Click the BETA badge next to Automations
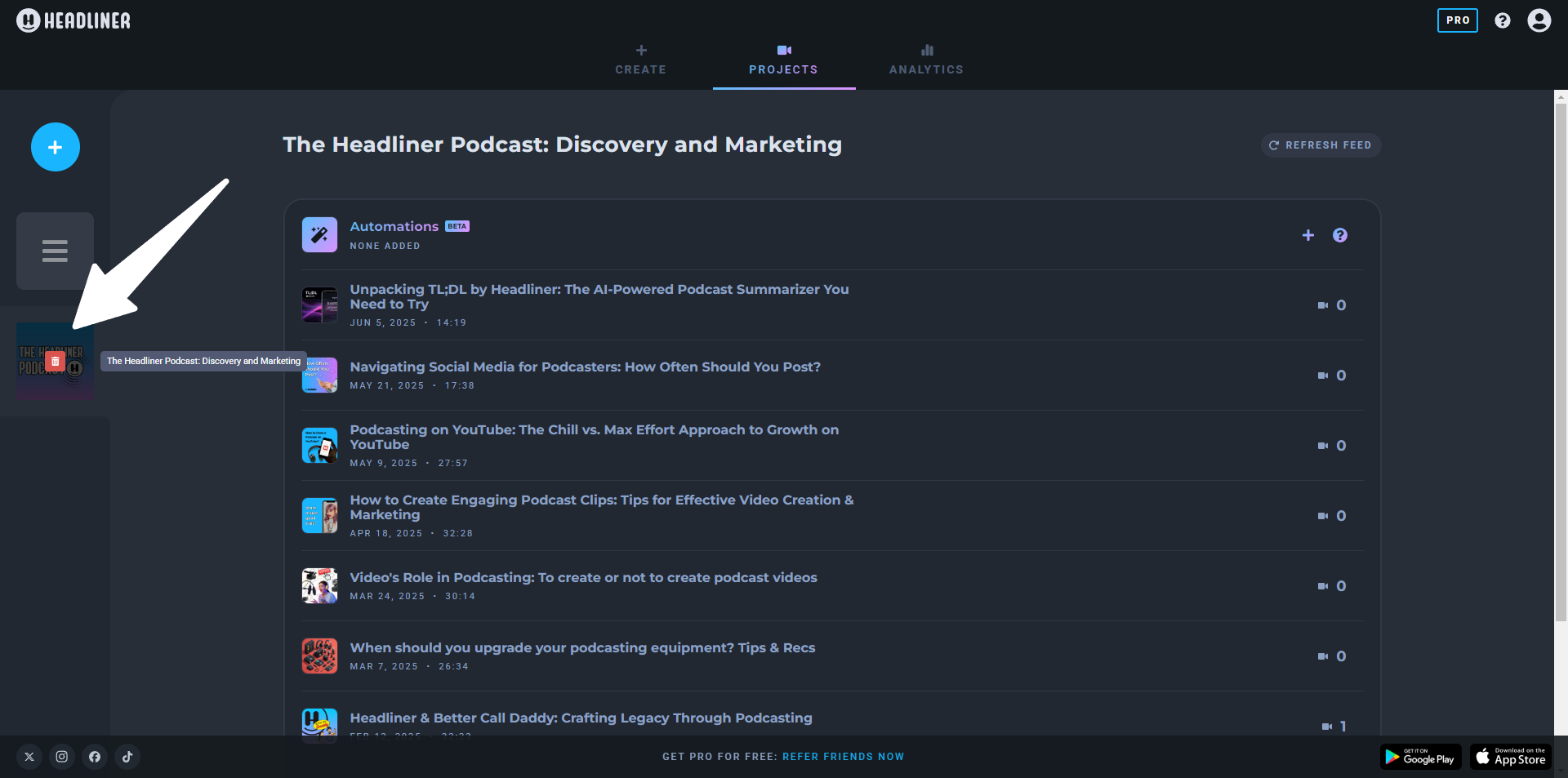1568x778 pixels. click(457, 226)
